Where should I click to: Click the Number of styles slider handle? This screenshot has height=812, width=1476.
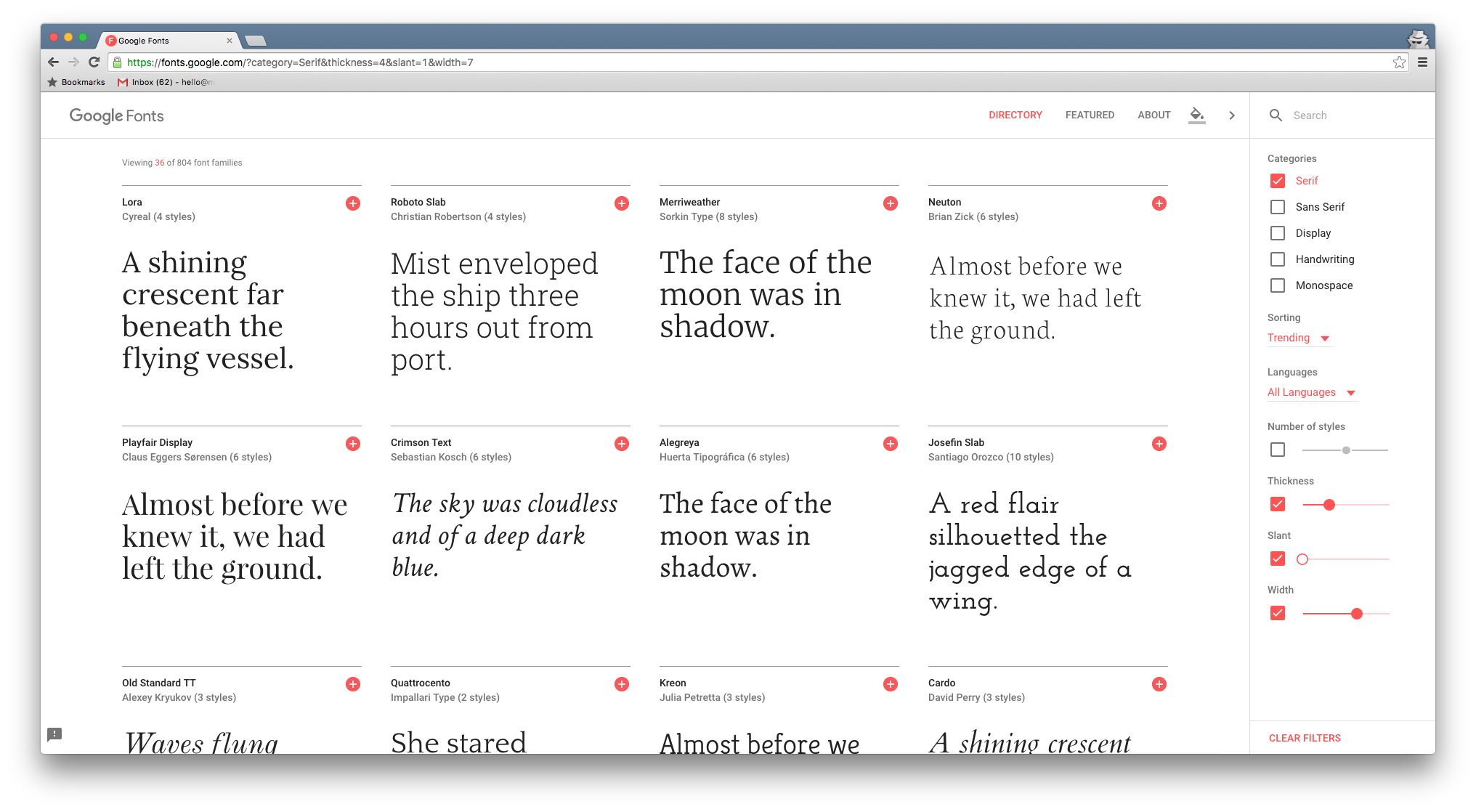click(x=1346, y=450)
